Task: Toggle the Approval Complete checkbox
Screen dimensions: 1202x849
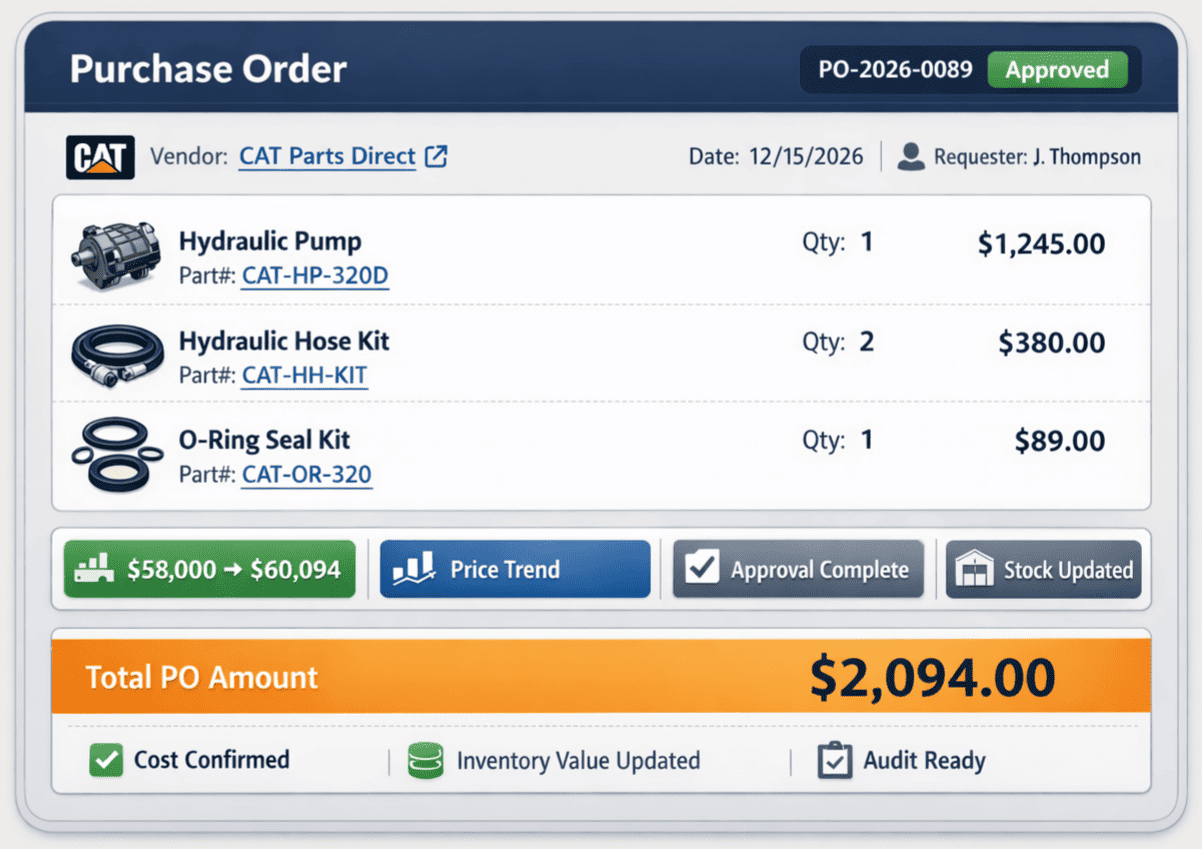Action: click(x=701, y=568)
